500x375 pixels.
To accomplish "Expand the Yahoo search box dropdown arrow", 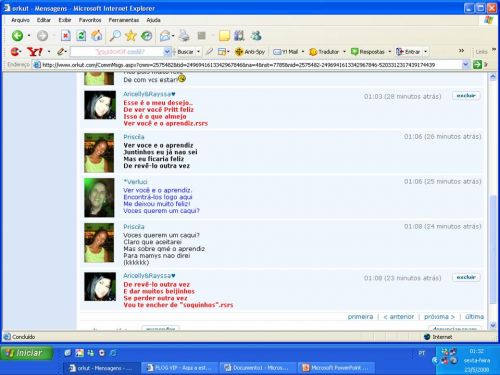I will [x=167, y=52].
